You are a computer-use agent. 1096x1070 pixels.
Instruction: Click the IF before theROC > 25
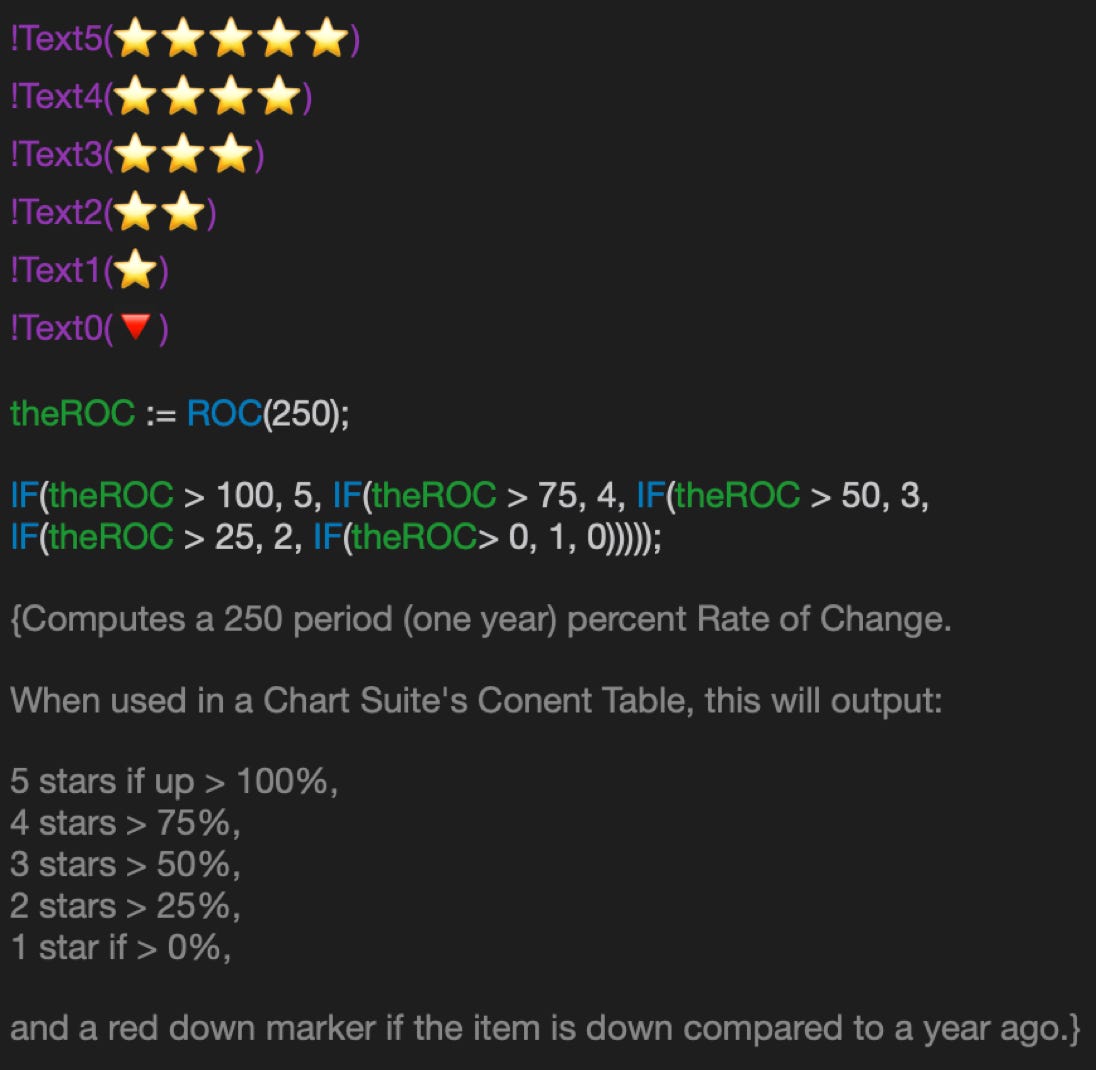pyautogui.click(x=24, y=537)
